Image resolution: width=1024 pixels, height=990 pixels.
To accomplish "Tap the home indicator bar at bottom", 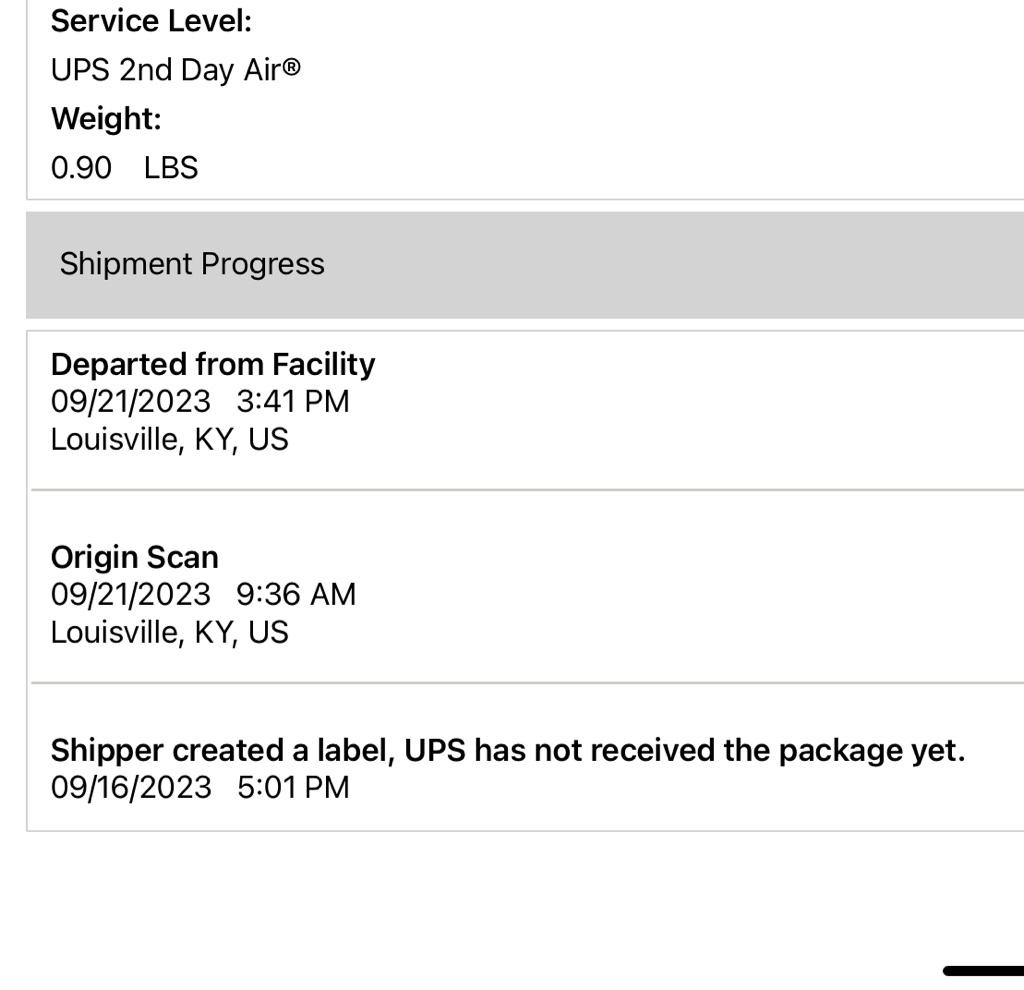I will pyautogui.click(x=984, y=970).
